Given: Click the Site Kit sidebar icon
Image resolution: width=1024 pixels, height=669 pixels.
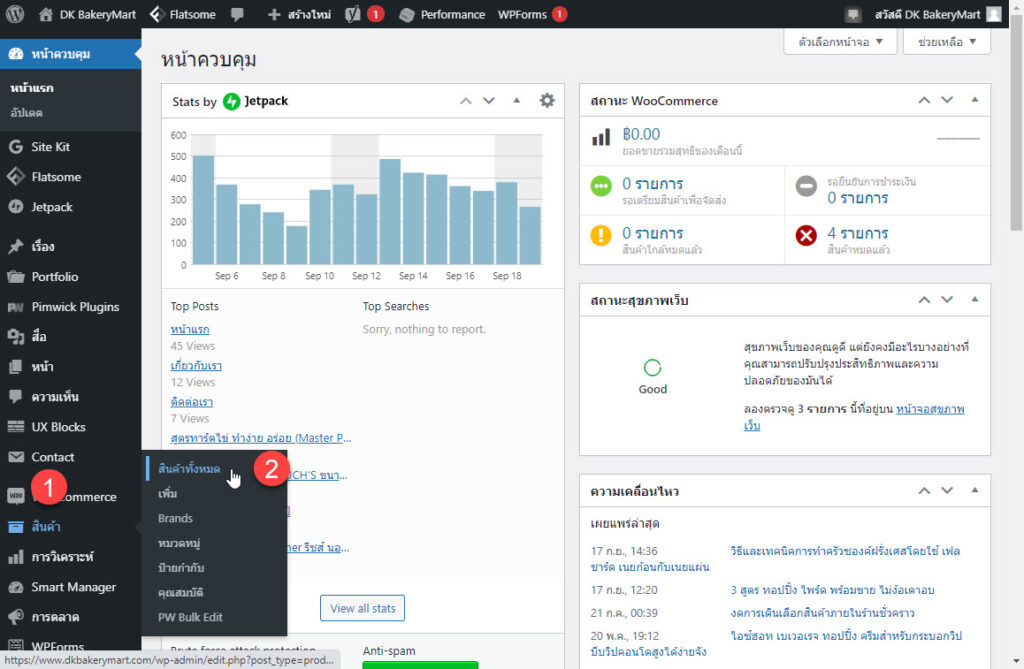Looking at the screenshot, I should pos(15,147).
